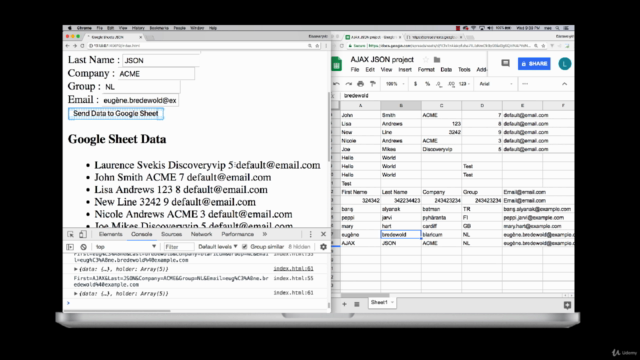Viewport: 640px width, 360px height.
Task: Select the cell containing pyhäranta
Action: tap(441, 218)
